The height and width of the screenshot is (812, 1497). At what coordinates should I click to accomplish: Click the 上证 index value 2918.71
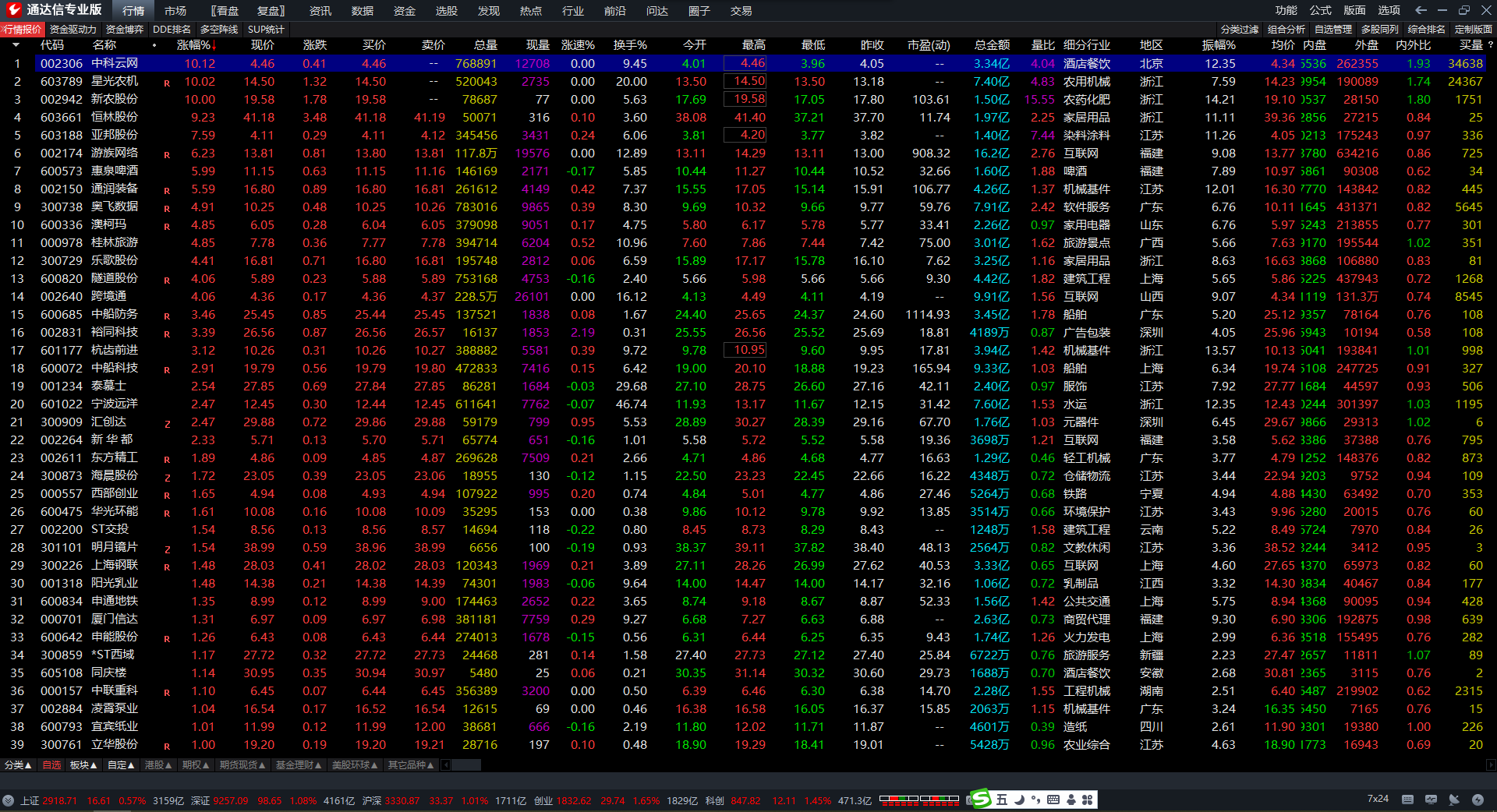coord(60,800)
